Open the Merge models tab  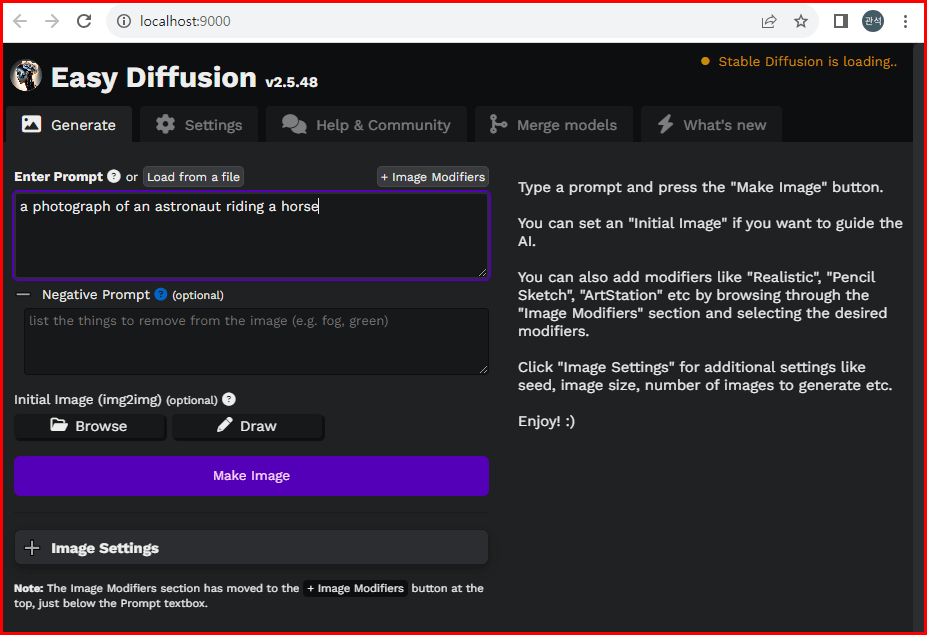(553, 125)
